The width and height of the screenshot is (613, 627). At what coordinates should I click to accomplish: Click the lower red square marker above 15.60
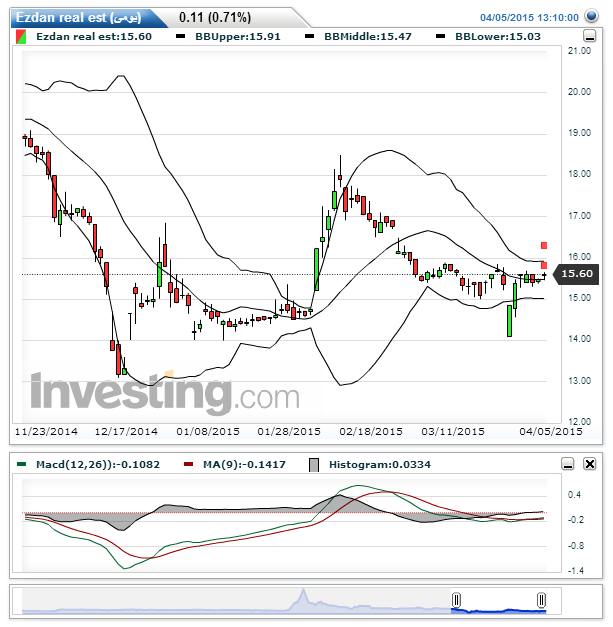click(x=544, y=264)
